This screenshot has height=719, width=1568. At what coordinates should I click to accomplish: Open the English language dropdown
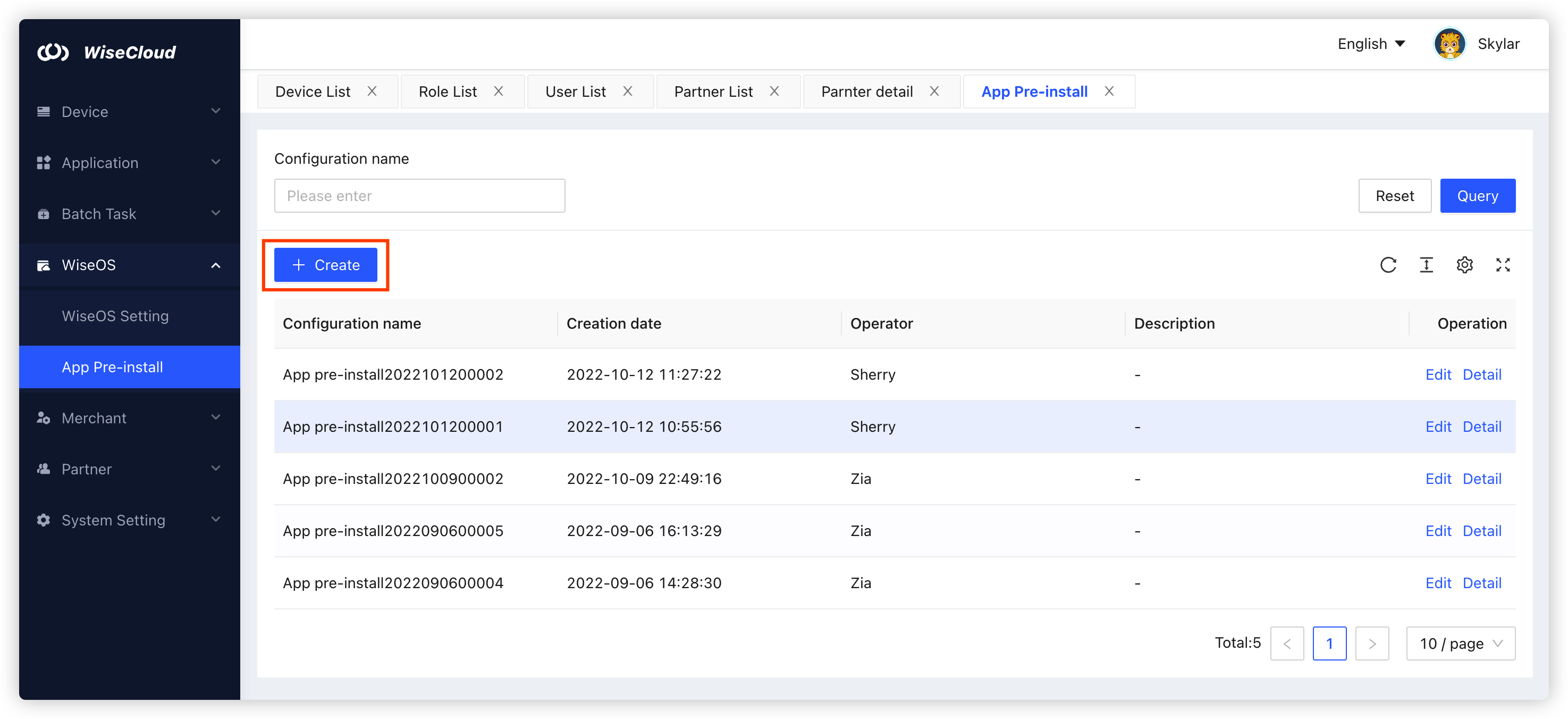(1371, 44)
